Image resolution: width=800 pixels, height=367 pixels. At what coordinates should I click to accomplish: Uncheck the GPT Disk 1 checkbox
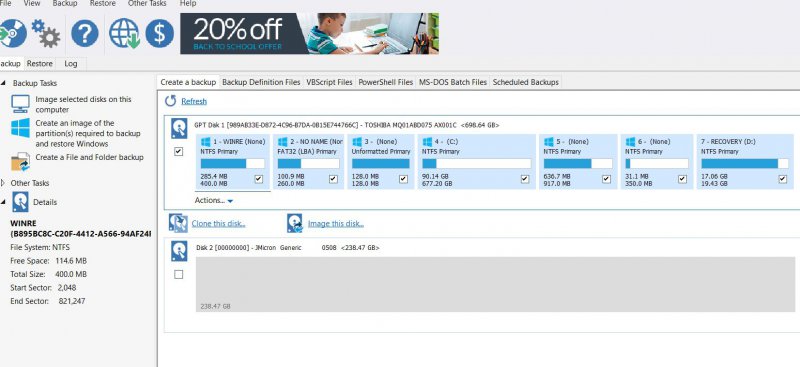[179, 152]
